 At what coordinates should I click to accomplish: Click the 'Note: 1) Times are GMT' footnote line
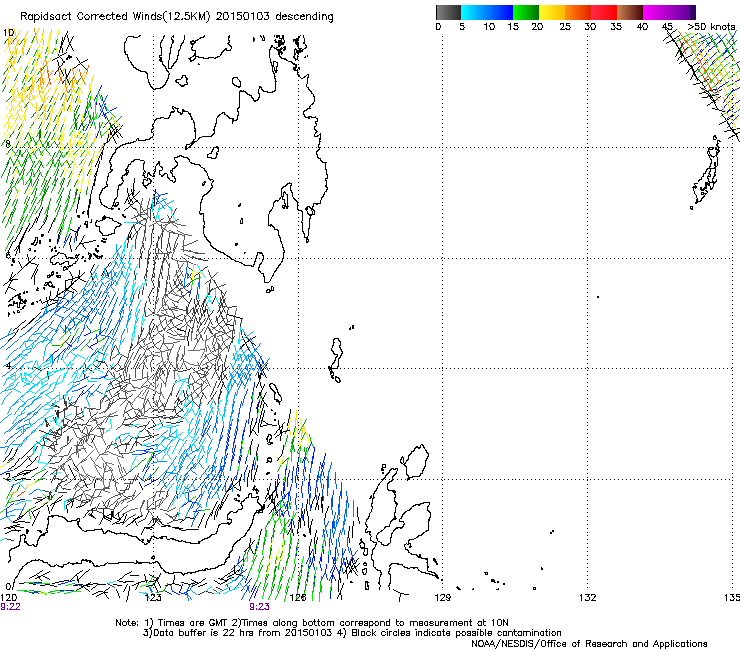(x=312, y=623)
